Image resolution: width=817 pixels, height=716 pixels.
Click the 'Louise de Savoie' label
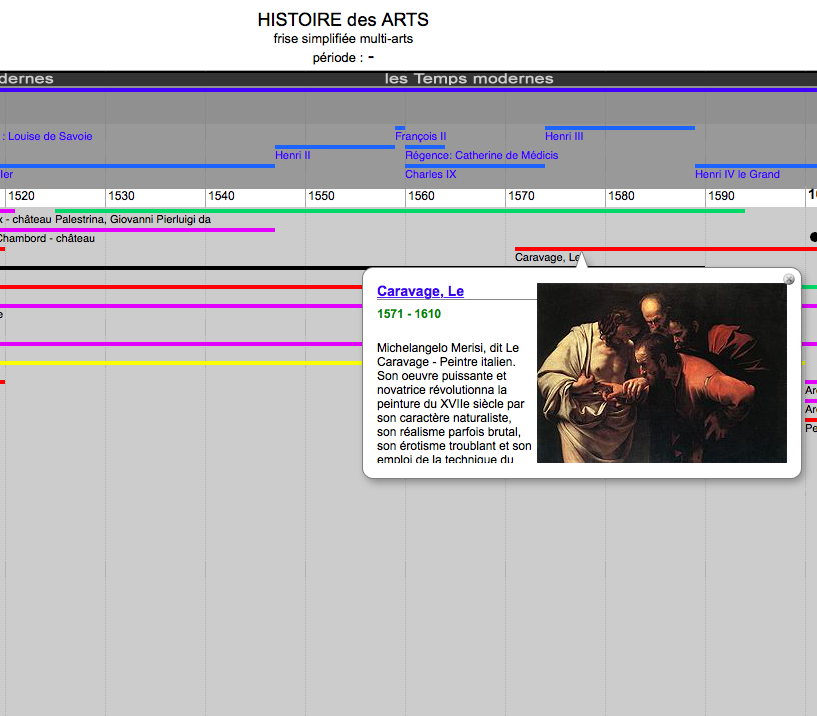(x=50, y=136)
